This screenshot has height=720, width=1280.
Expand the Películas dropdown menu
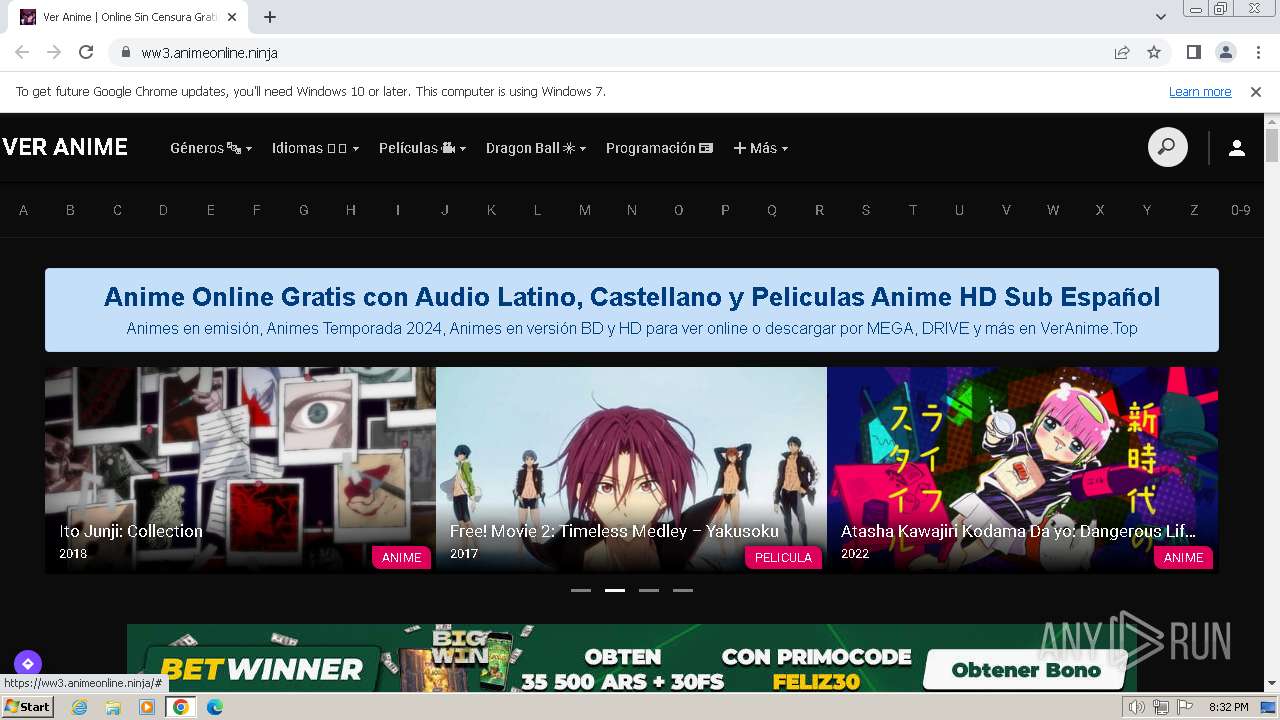(423, 148)
